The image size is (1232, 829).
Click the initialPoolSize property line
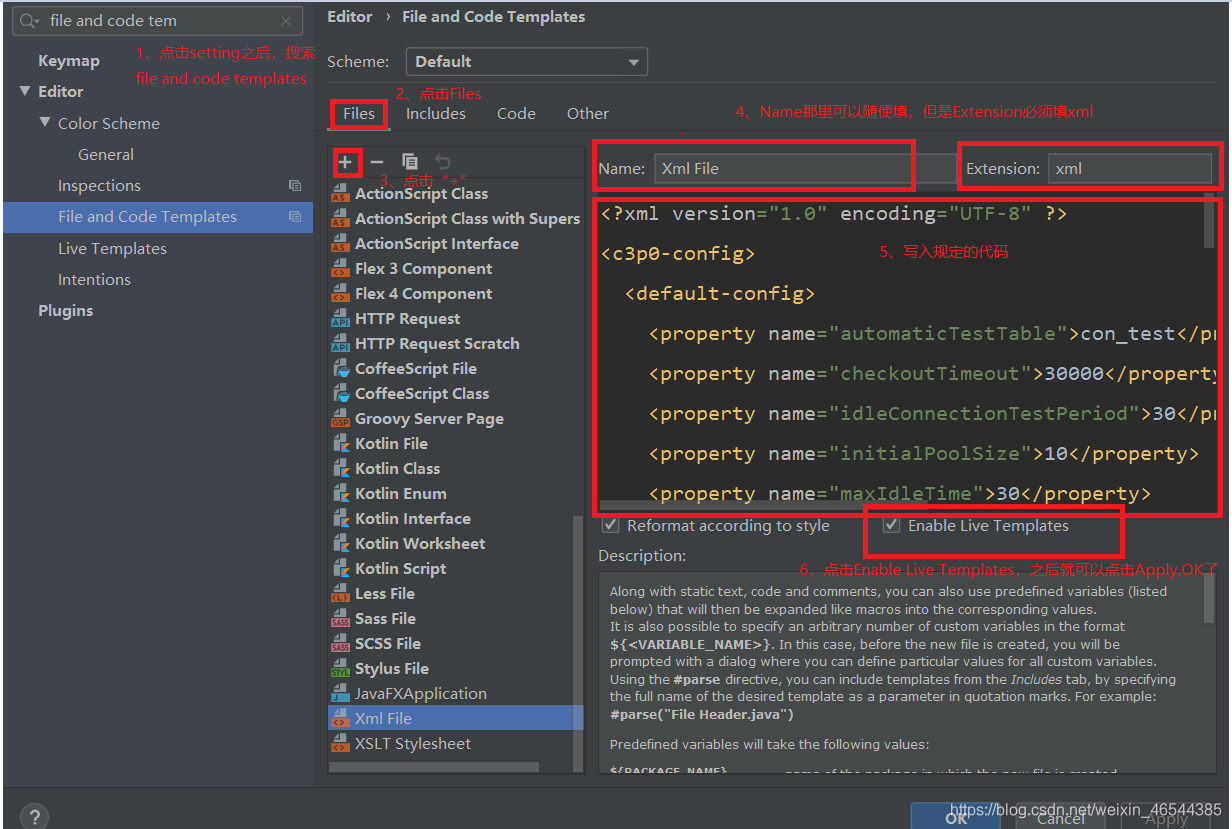click(x=923, y=454)
